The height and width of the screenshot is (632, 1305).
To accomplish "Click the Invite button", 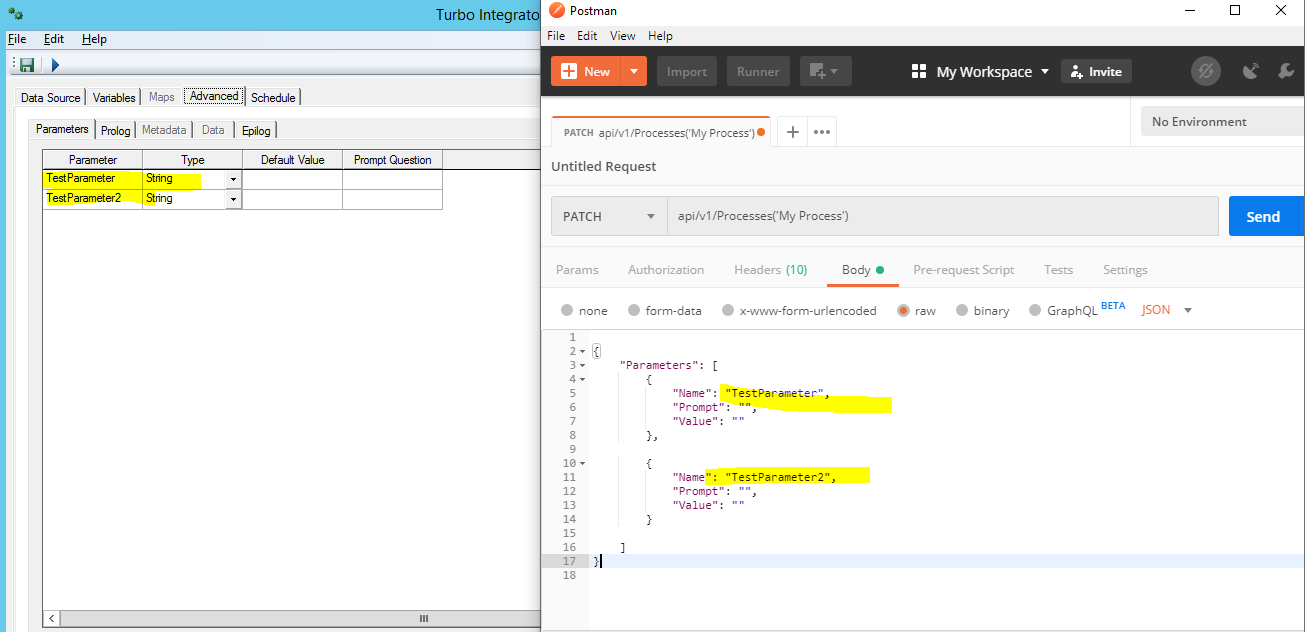I will (x=1096, y=72).
